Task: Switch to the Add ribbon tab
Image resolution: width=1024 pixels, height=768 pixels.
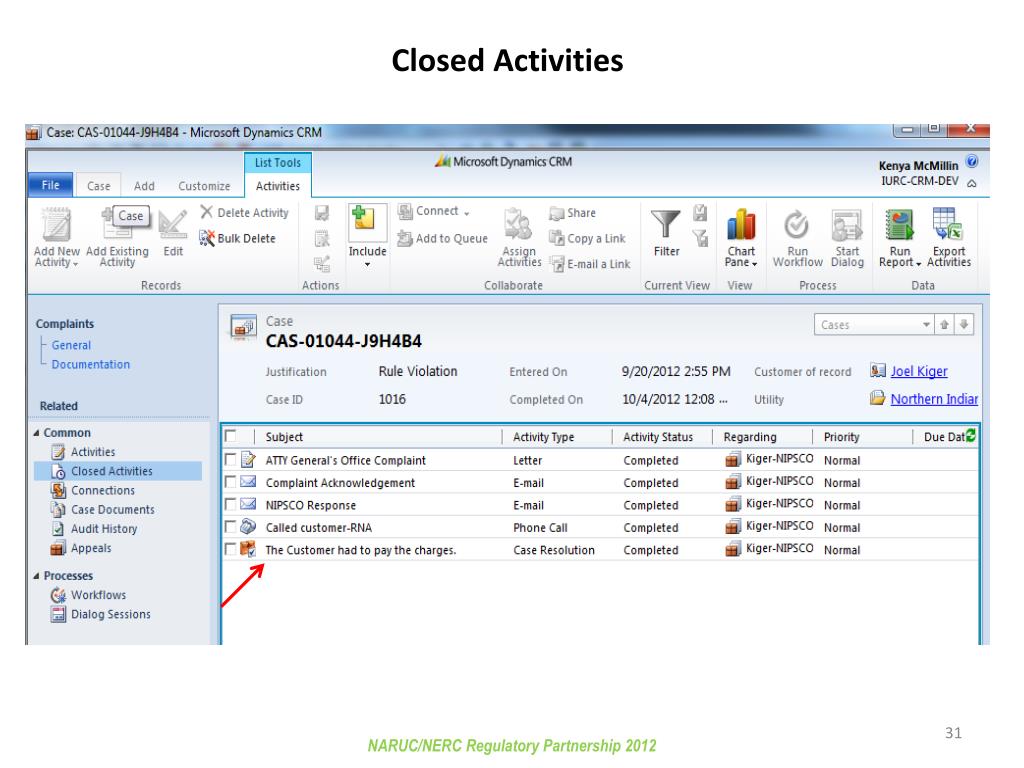Action: coord(144,186)
